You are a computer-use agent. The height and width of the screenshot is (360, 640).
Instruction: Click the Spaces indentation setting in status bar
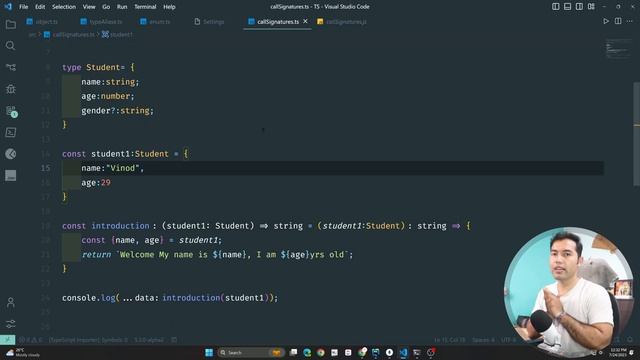(483, 340)
